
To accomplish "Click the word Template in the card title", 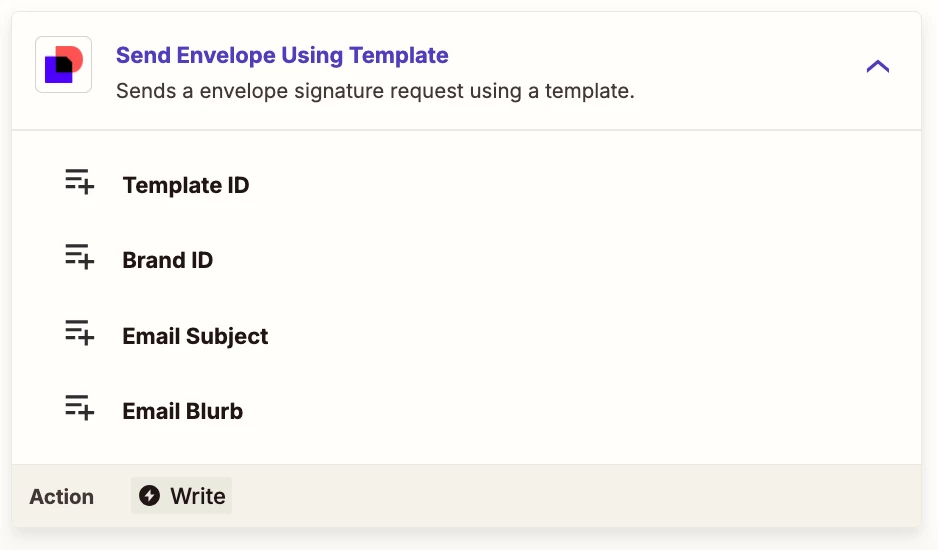I will pos(399,55).
